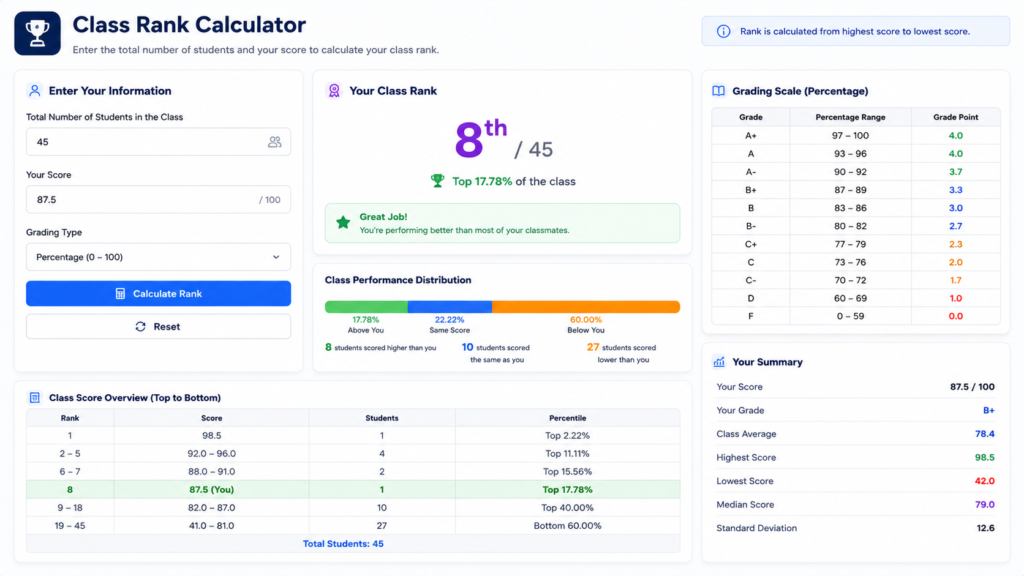Click the Median Score value 79.0
Image resolution: width=1024 pixels, height=576 pixels.
pos(984,505)
